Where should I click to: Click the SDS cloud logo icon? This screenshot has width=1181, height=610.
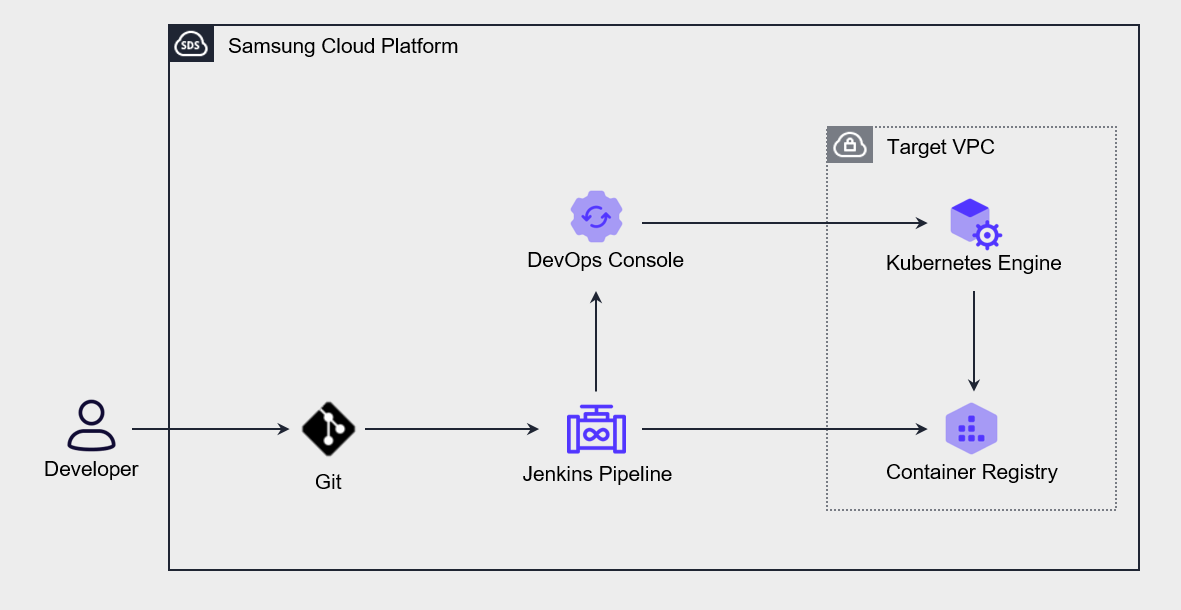191,45
